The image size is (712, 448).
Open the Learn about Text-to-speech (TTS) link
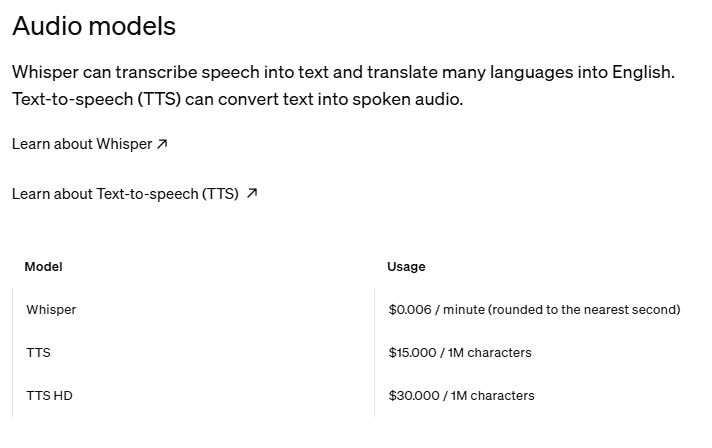(x=125, y=194)
